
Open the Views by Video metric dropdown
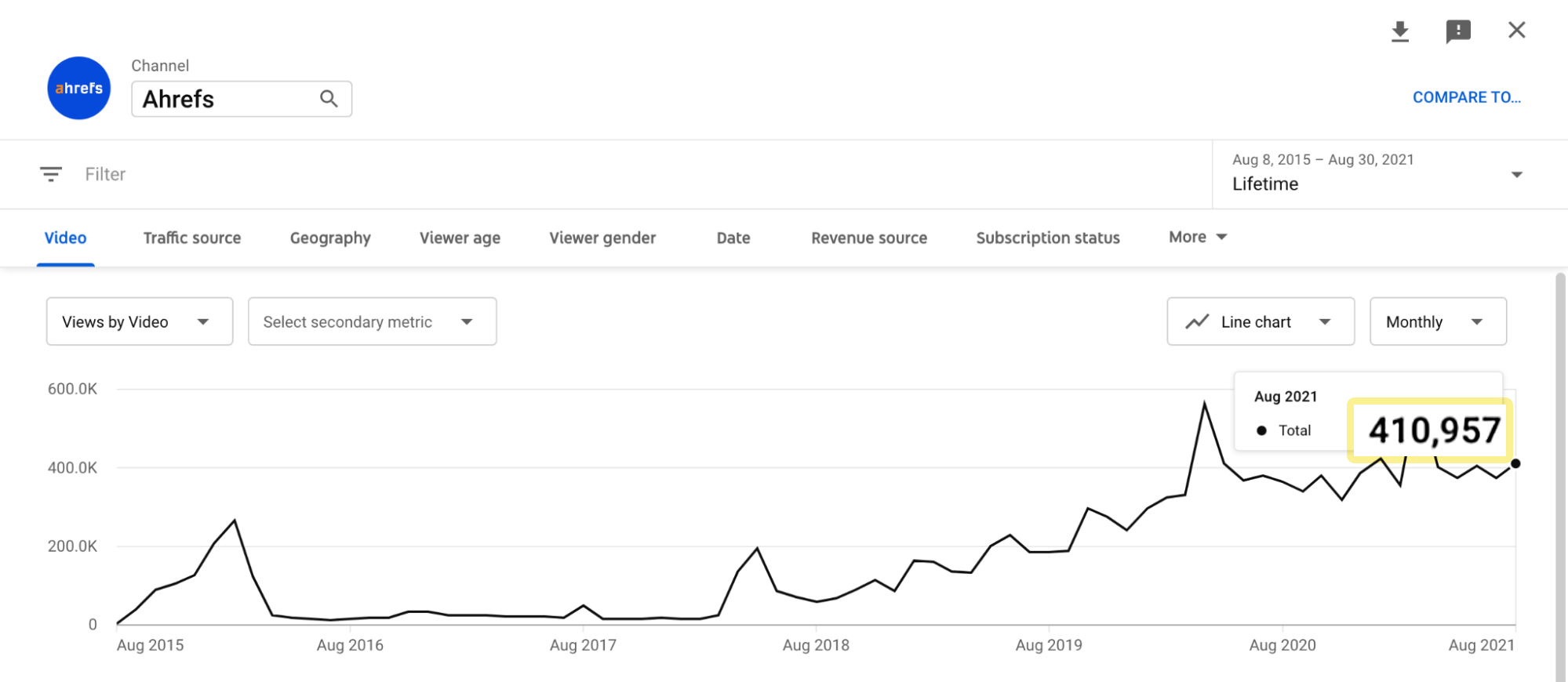pos(140,321)
